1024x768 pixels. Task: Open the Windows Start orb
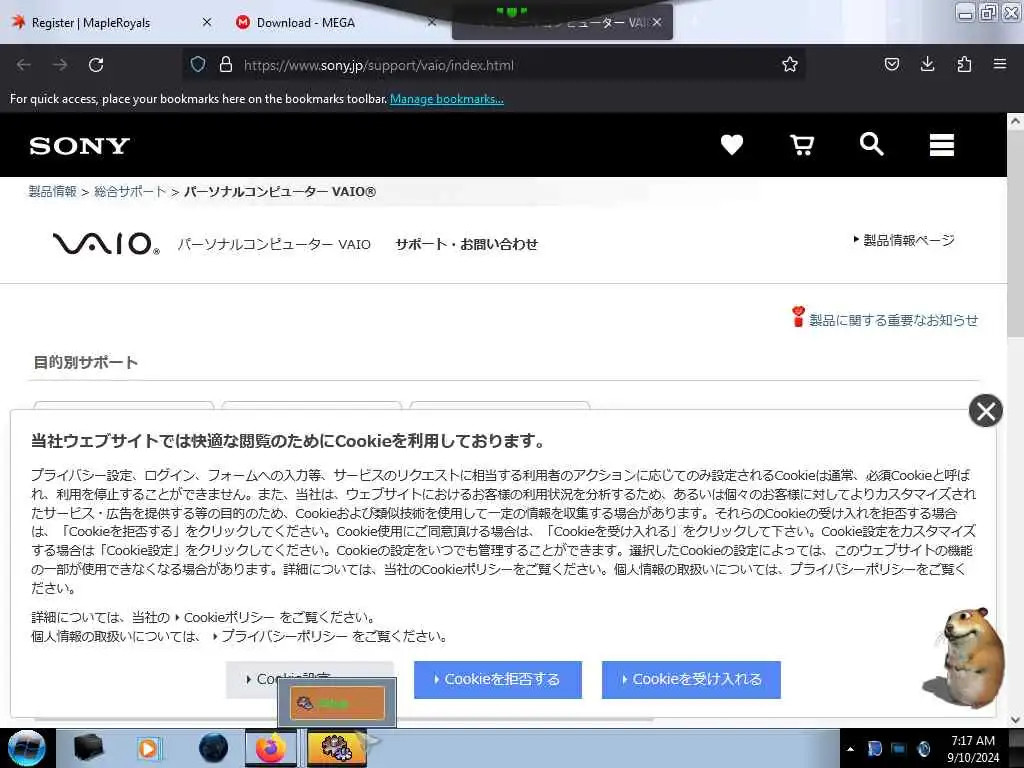point(27,748)
